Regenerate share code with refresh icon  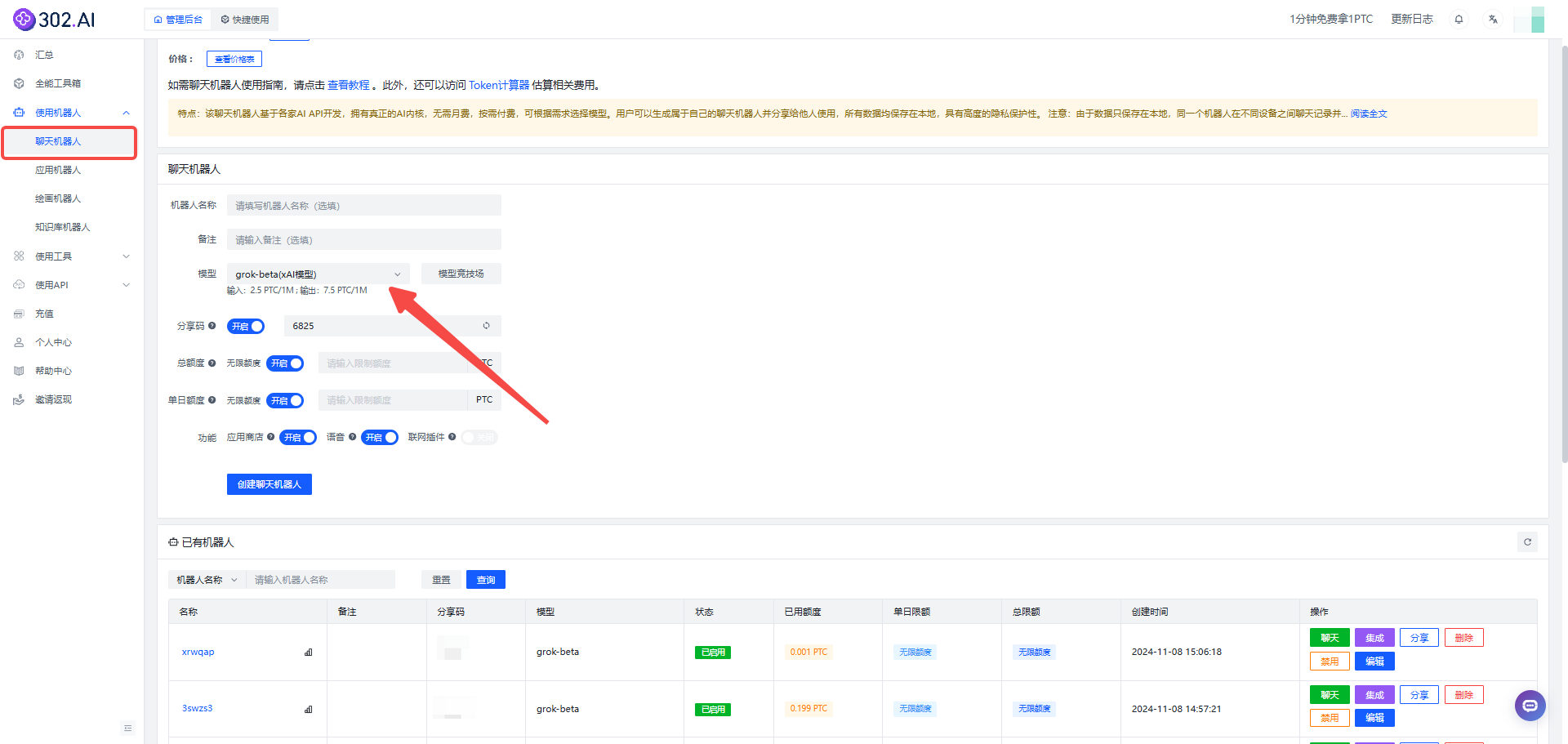click(x=486, y=326)
